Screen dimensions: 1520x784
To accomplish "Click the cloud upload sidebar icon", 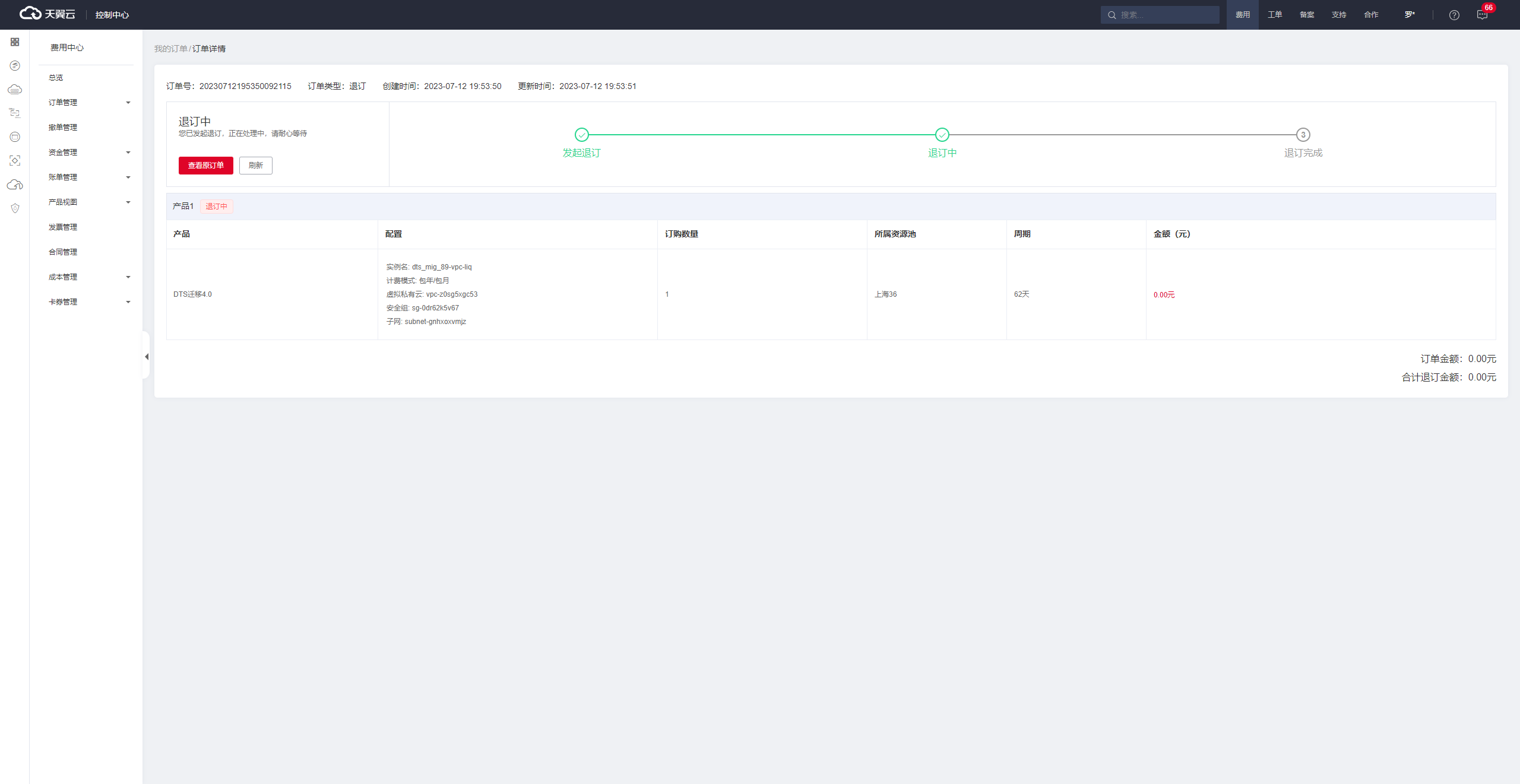I will [x=15, y=185].
